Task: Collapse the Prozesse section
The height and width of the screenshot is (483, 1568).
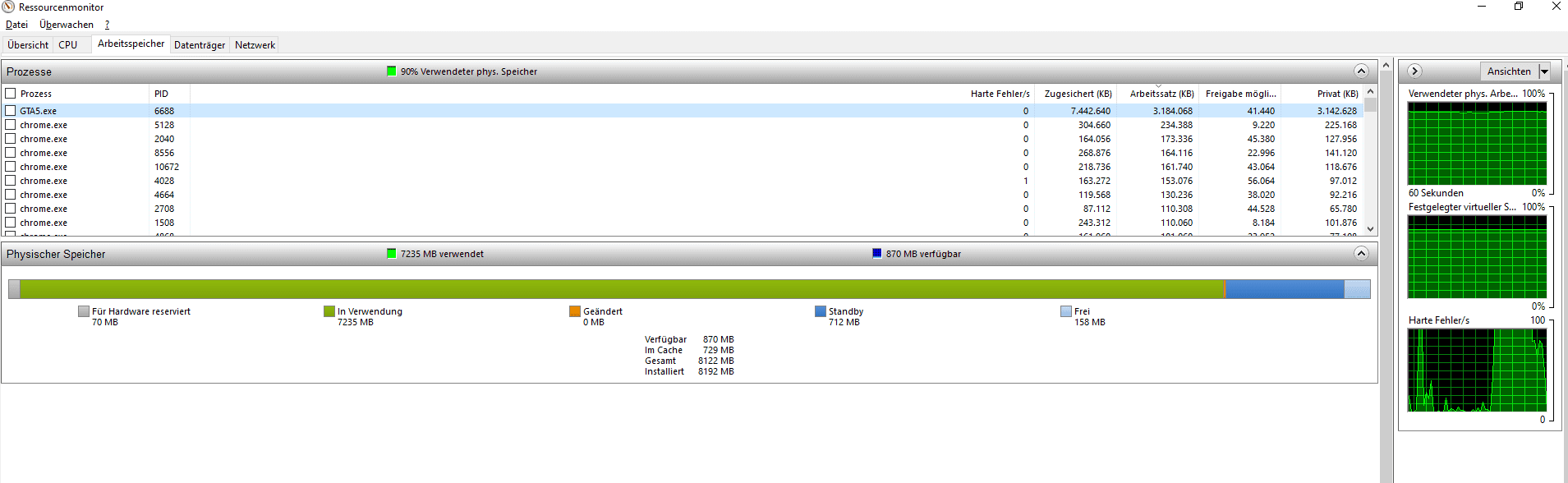Action: 1361,71
